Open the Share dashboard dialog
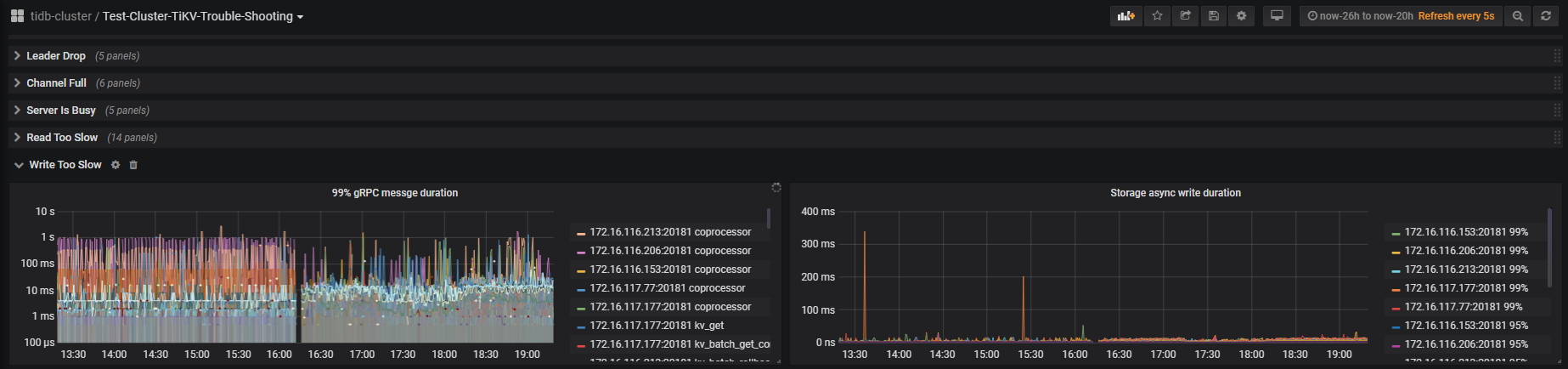The image size is (1568, 369). point(1185,16)
